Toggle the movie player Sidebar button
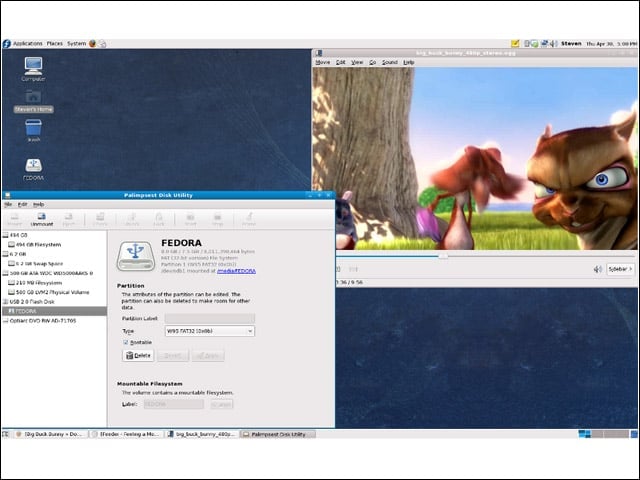Screen dimensions: 640x480 (x=620, y=269)
